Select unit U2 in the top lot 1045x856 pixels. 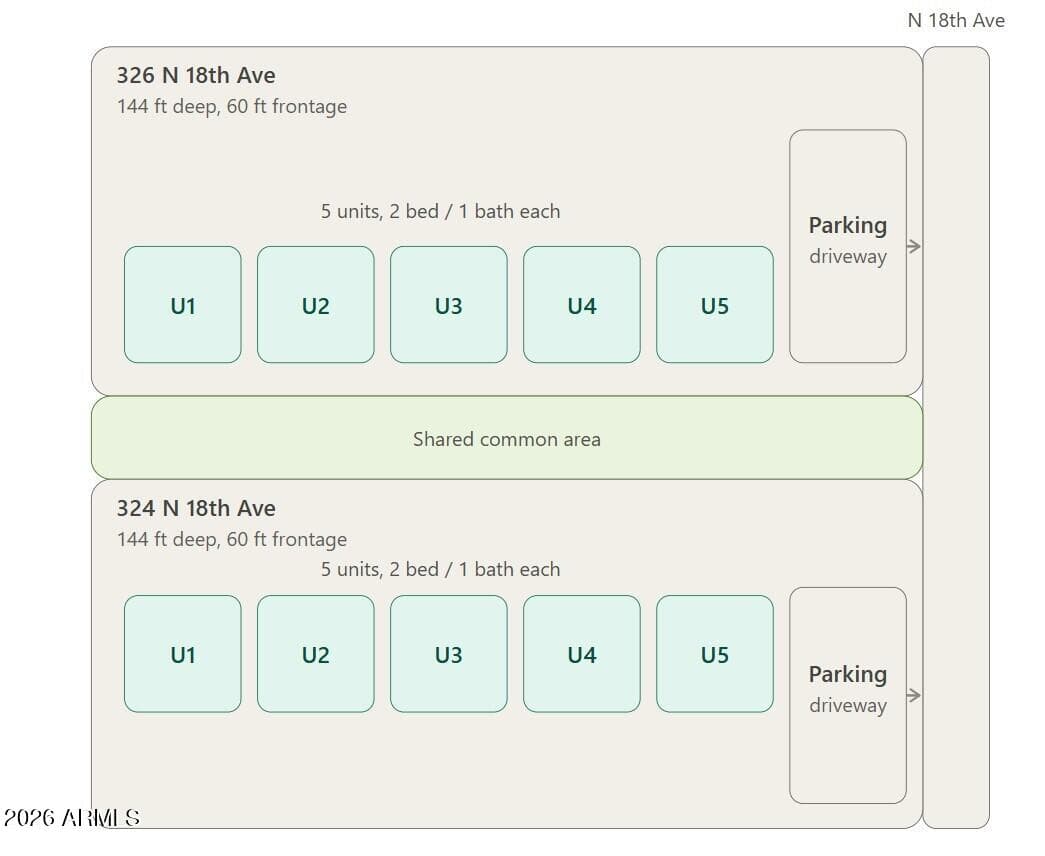click(x=316, y=305)
